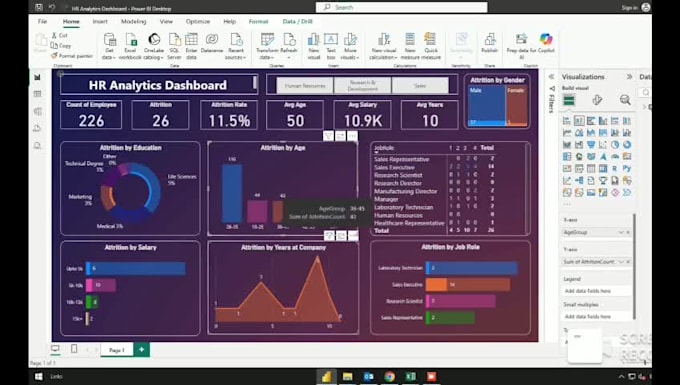The image size is (680, 385).
Task: Open Copilot from the ribbon
Action: (546, 43)
